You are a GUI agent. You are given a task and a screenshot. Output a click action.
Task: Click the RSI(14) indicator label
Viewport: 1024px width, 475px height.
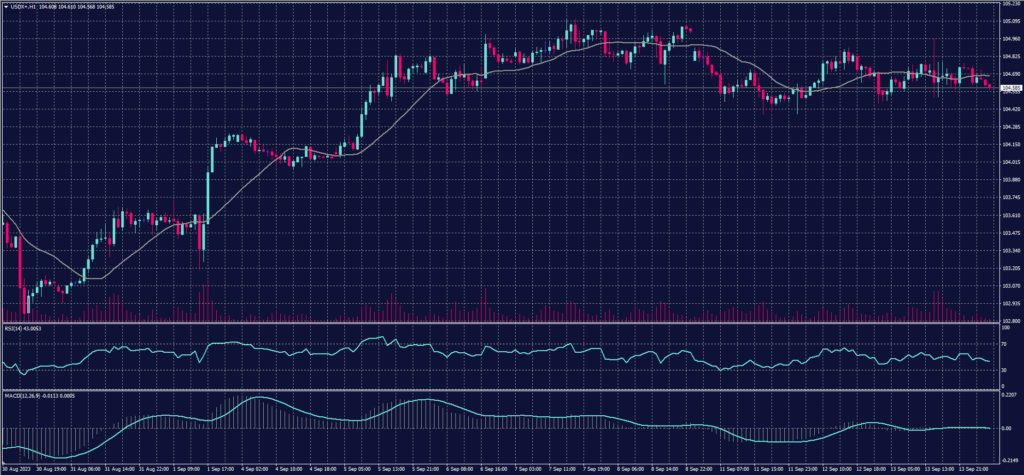12,324
